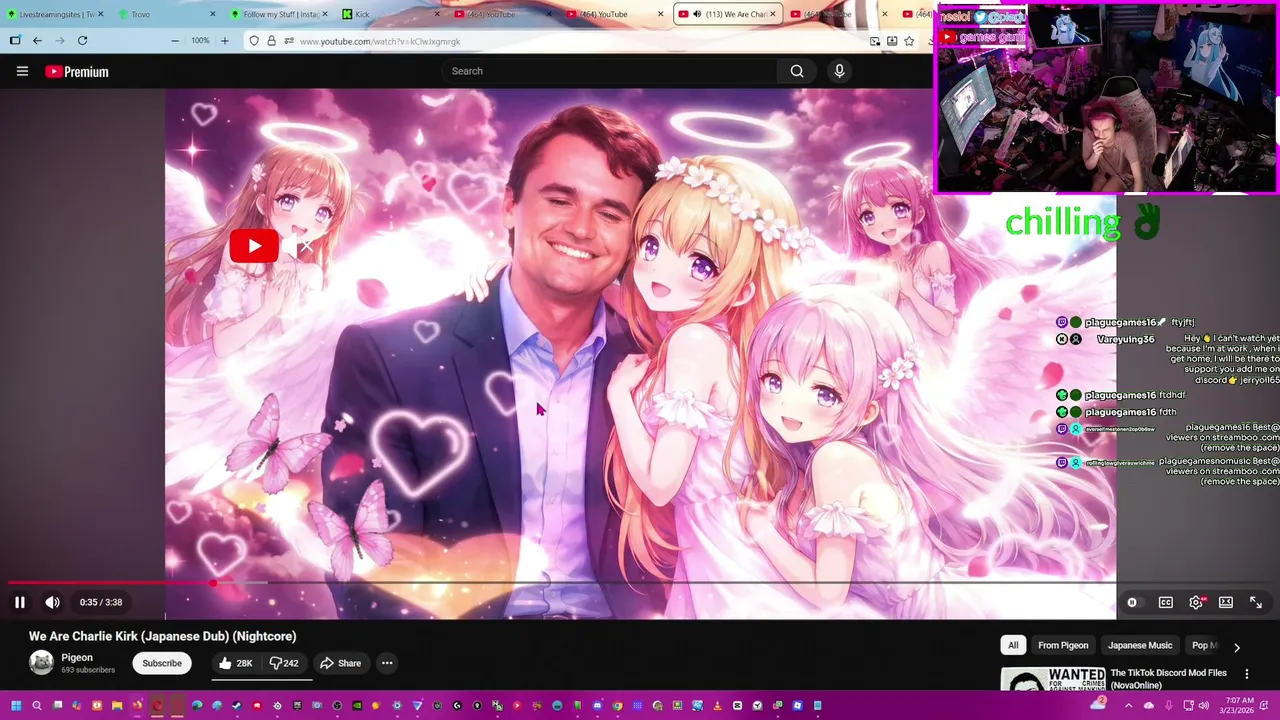
Task: Open The TikTok Discord Mod Files video title
Action: 1168,679
